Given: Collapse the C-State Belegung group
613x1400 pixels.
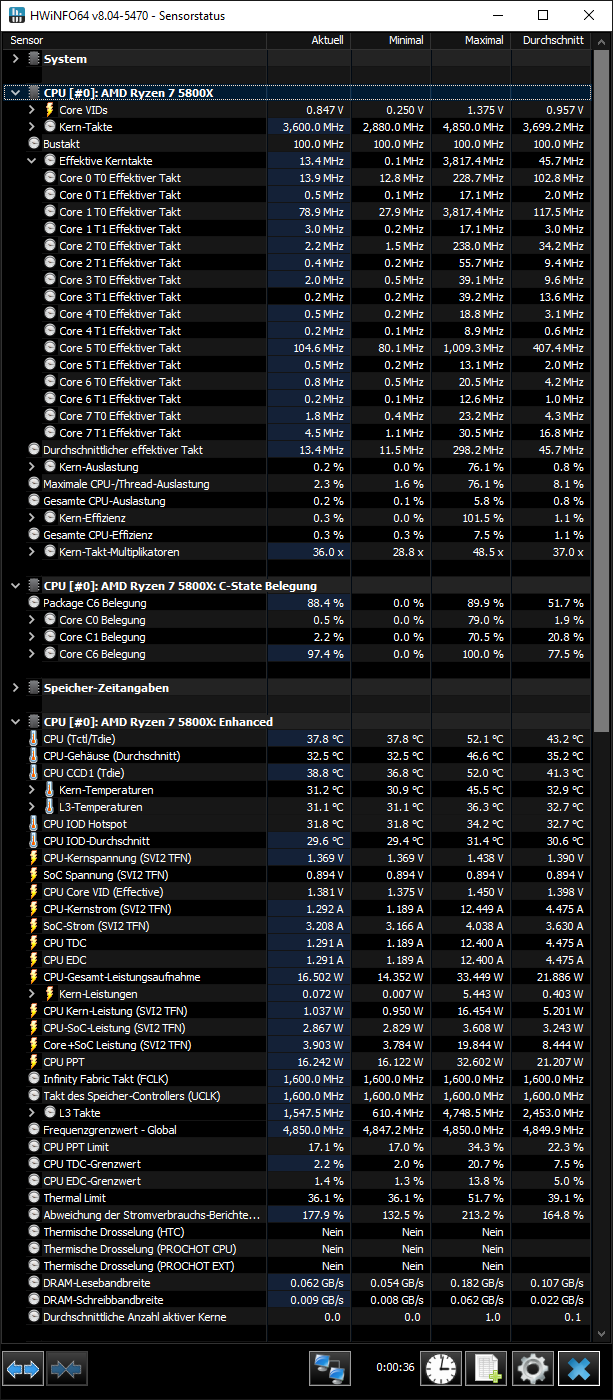Looking at the screenshot, I should coord(15,586).
